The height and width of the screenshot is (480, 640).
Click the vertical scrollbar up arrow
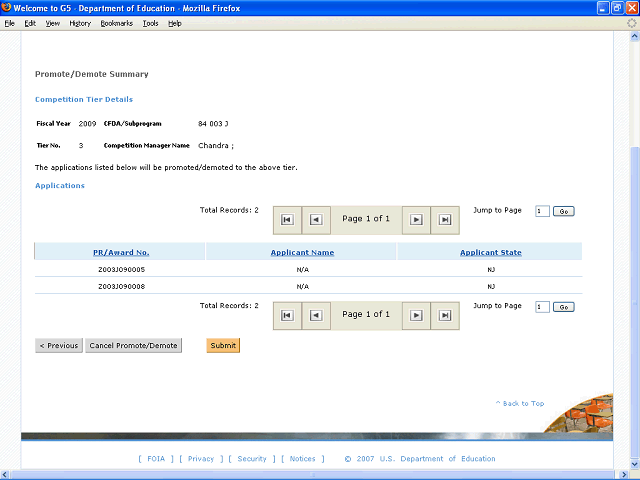coord(634,36)
